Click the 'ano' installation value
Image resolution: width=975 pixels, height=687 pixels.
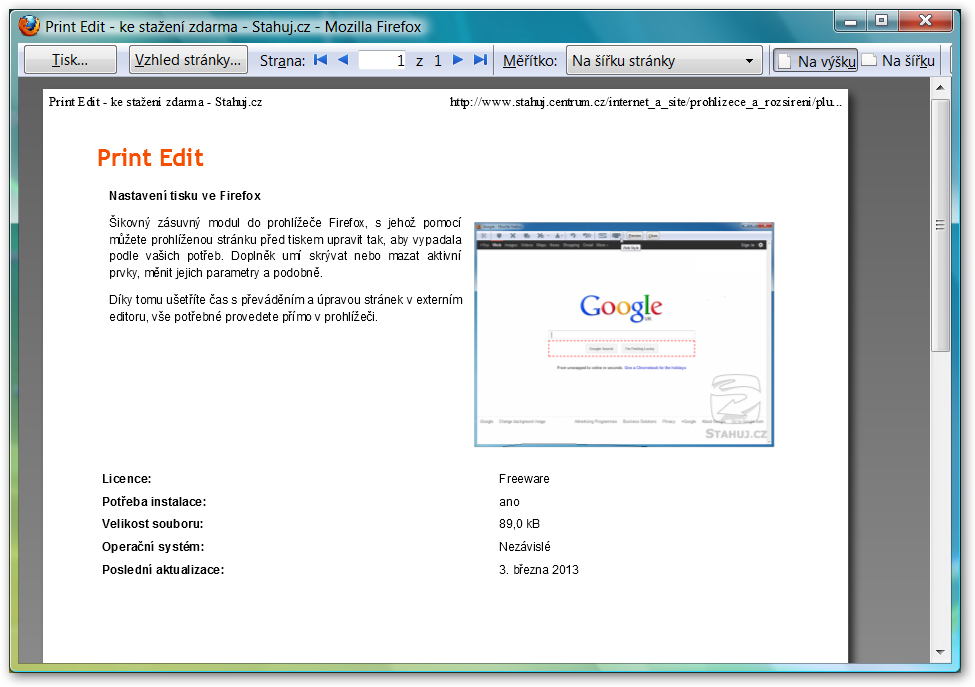coord(509,502)
